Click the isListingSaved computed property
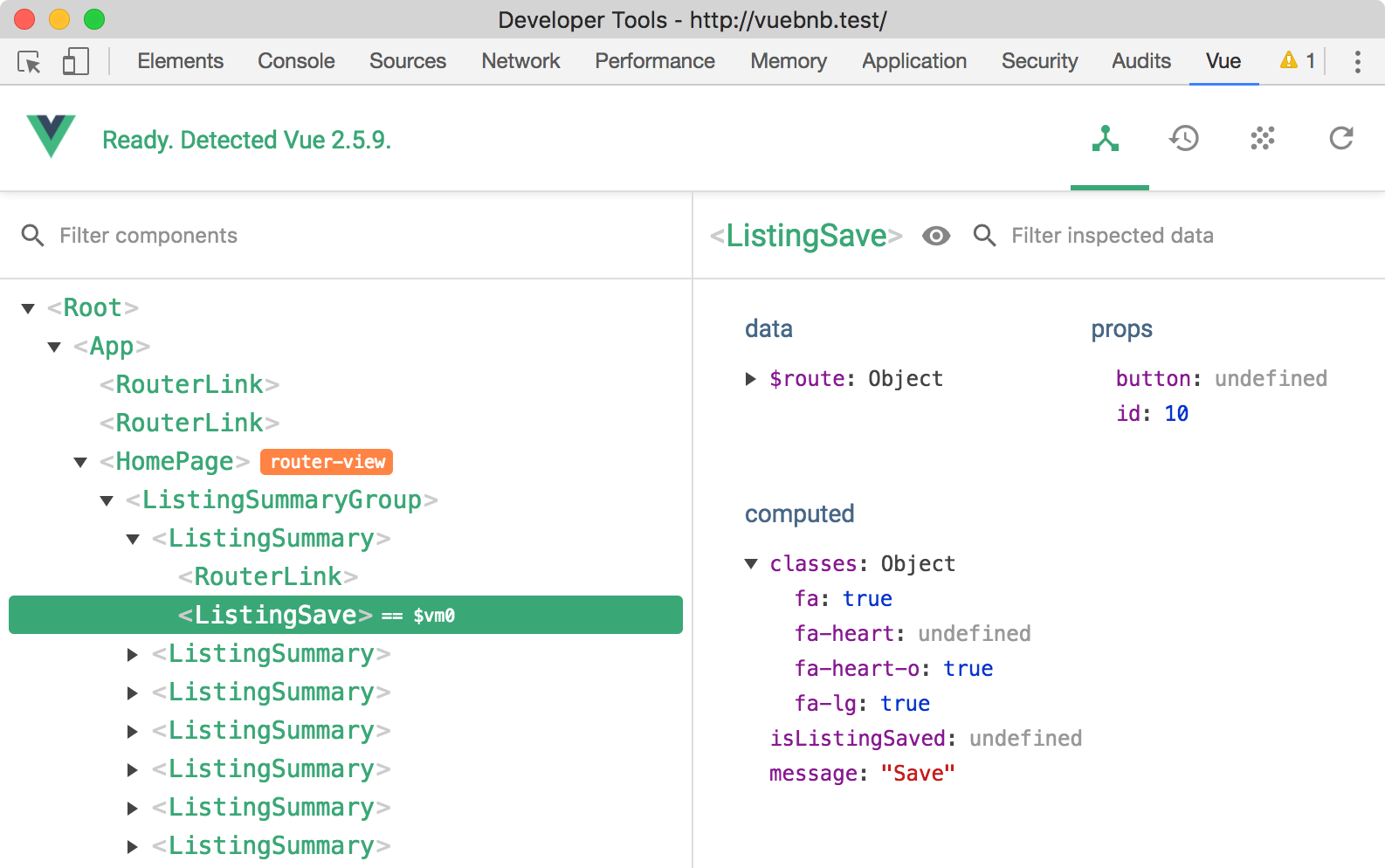The height and width of the screenshot is (868, 1385). (926, 739)
